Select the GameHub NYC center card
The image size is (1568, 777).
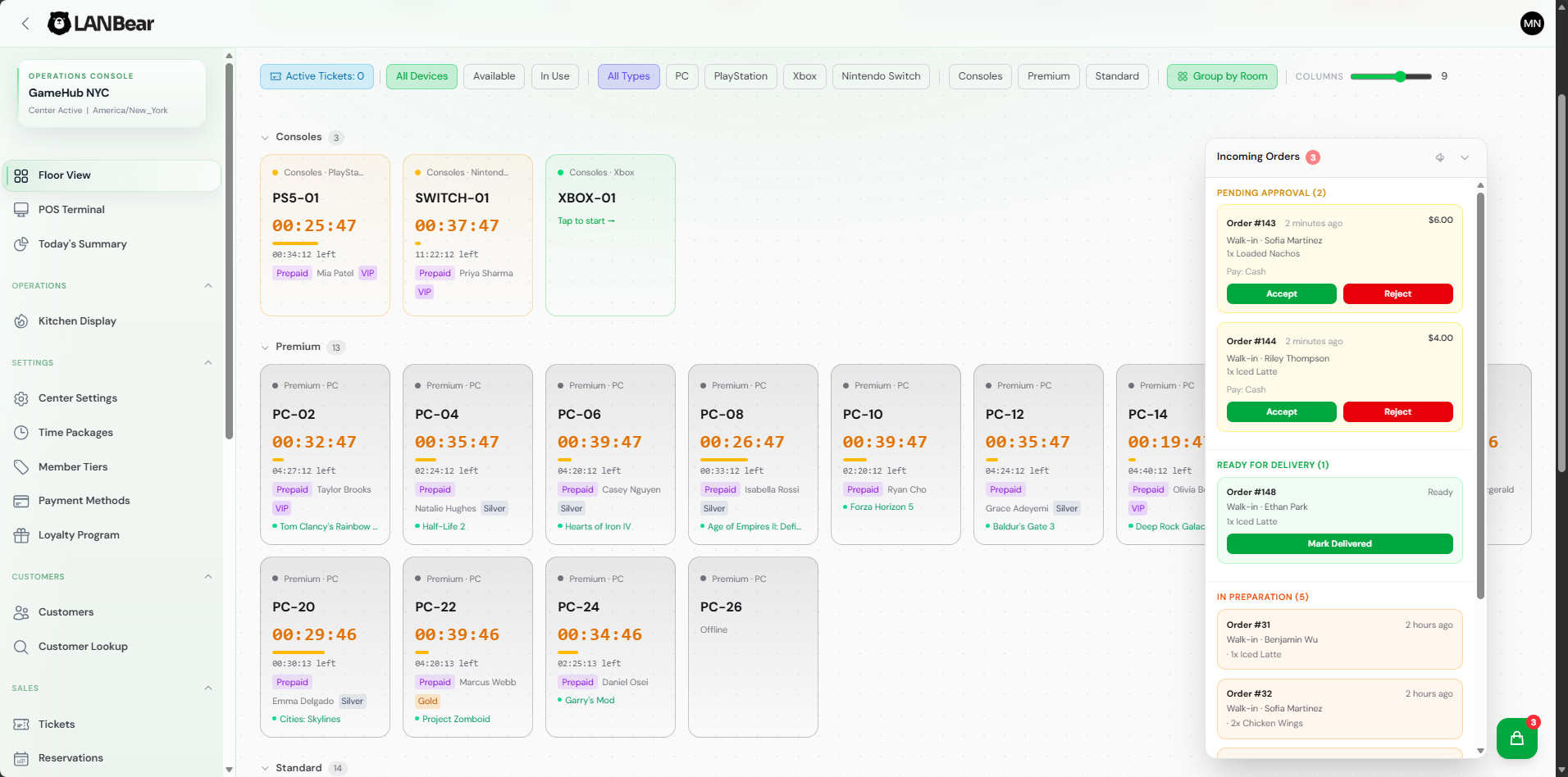tap(112, 93)
